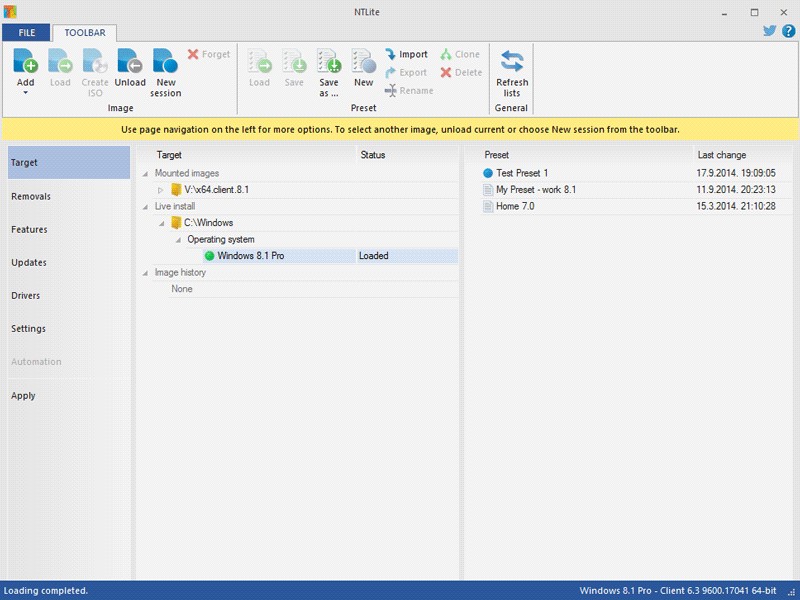800x600 pixels.
Task: Select Test Preset 1 in list
Action: click(522, 173)
